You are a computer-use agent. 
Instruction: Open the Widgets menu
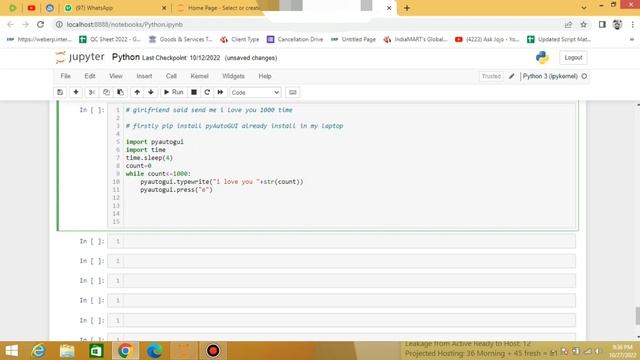[233, 76]
